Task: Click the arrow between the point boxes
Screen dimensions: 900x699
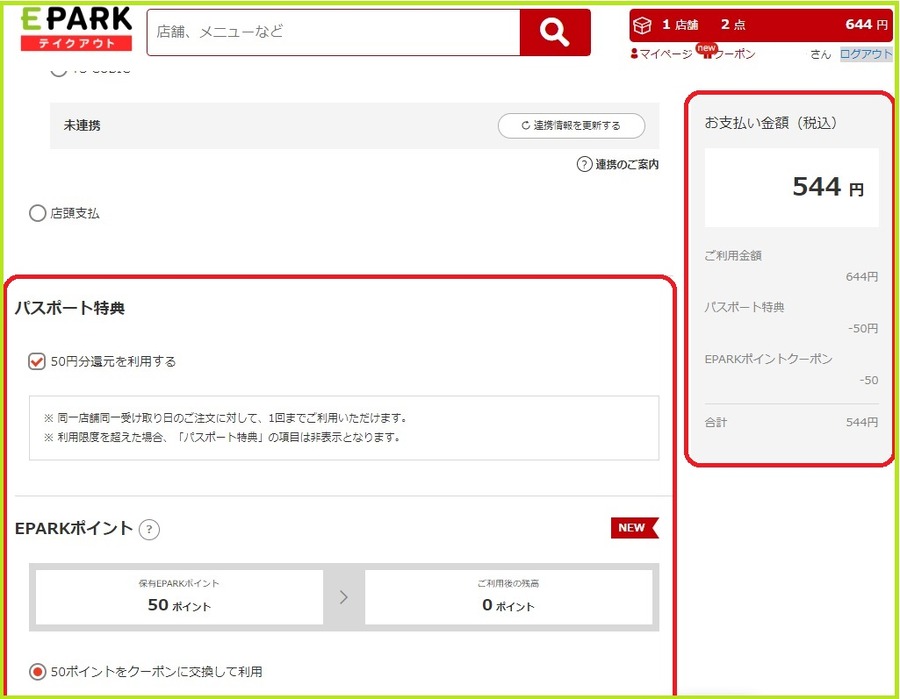Action: pyautogui.click(x=344, y=597)
